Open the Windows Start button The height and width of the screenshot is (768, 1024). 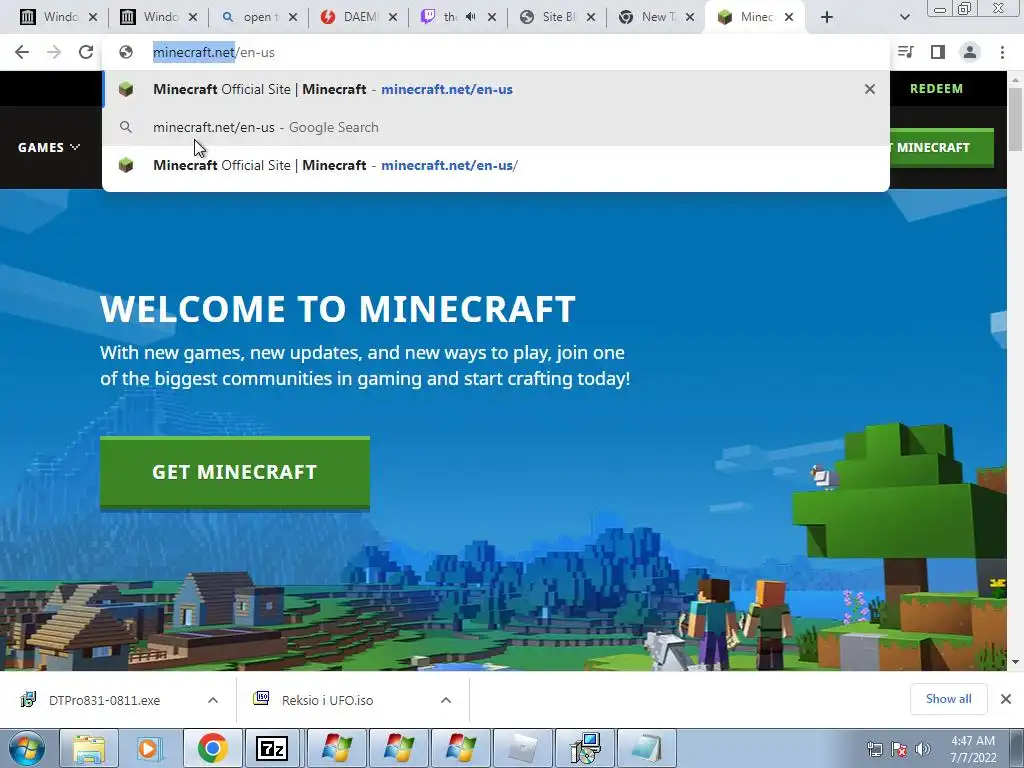click(x=28, y=748)
